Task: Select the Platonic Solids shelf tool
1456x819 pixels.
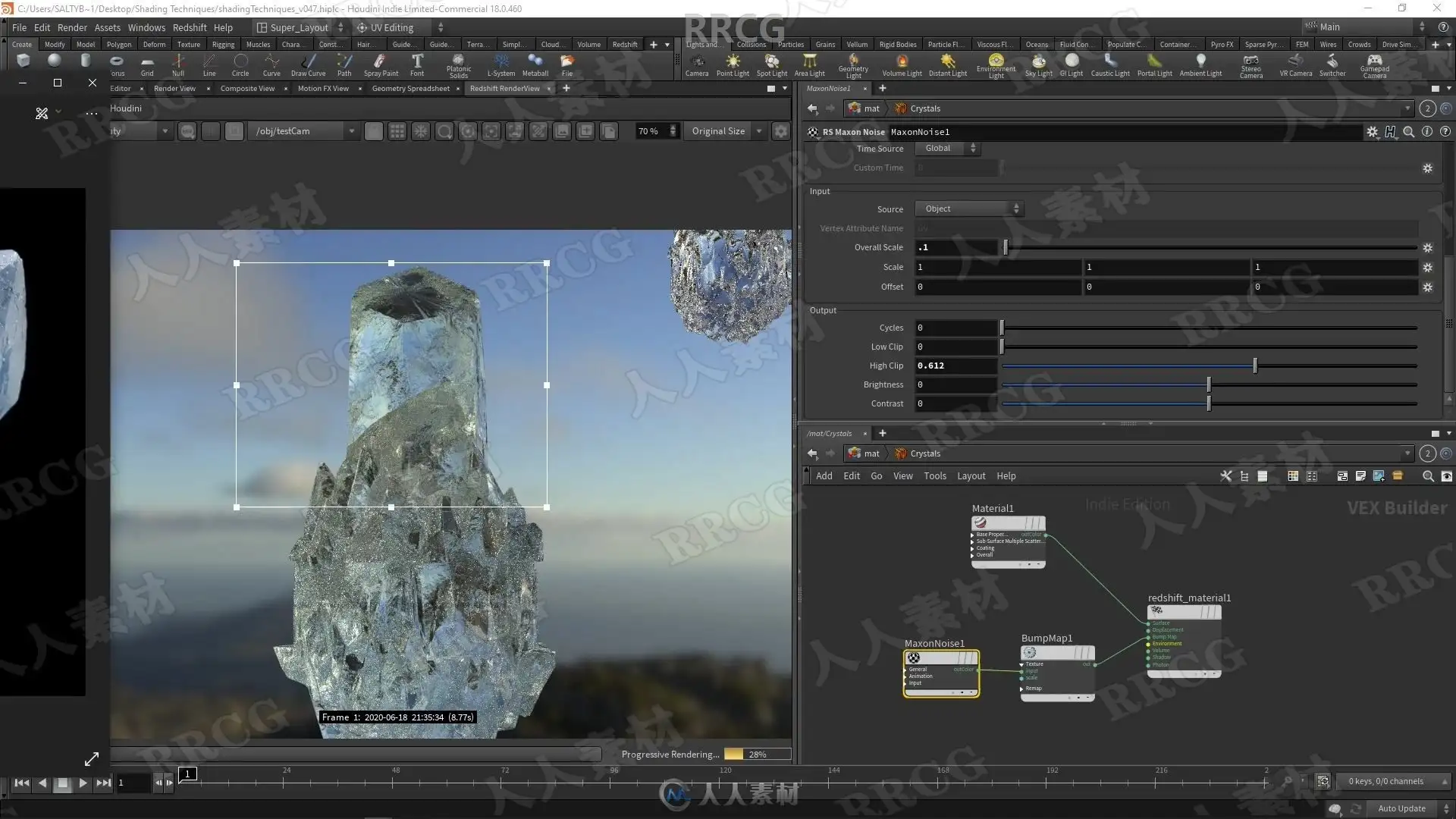Action: coord(458,64)
